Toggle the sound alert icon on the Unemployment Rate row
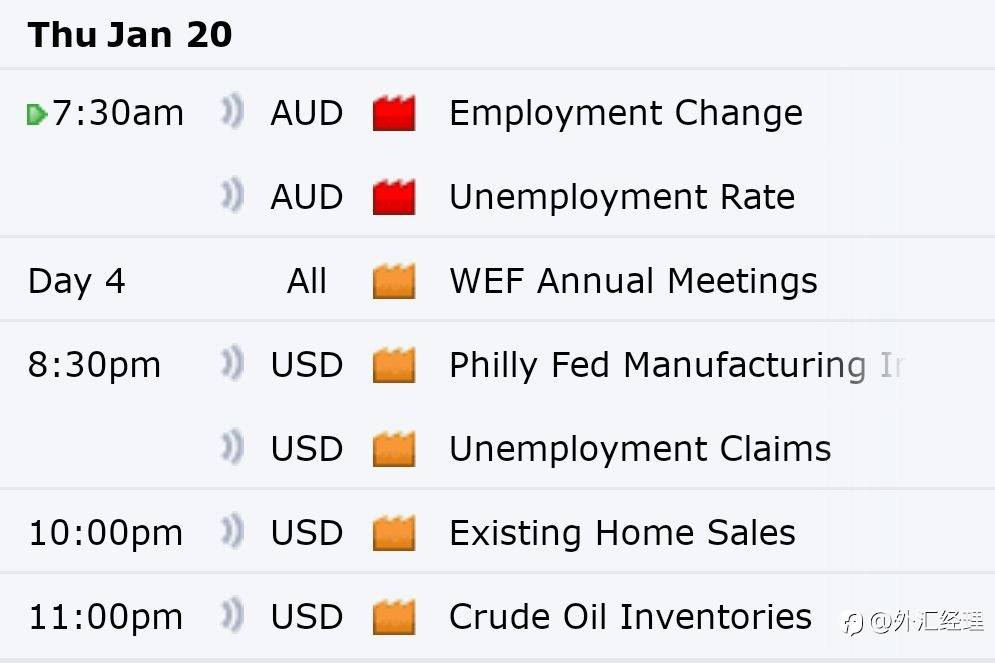 [232, 195]
